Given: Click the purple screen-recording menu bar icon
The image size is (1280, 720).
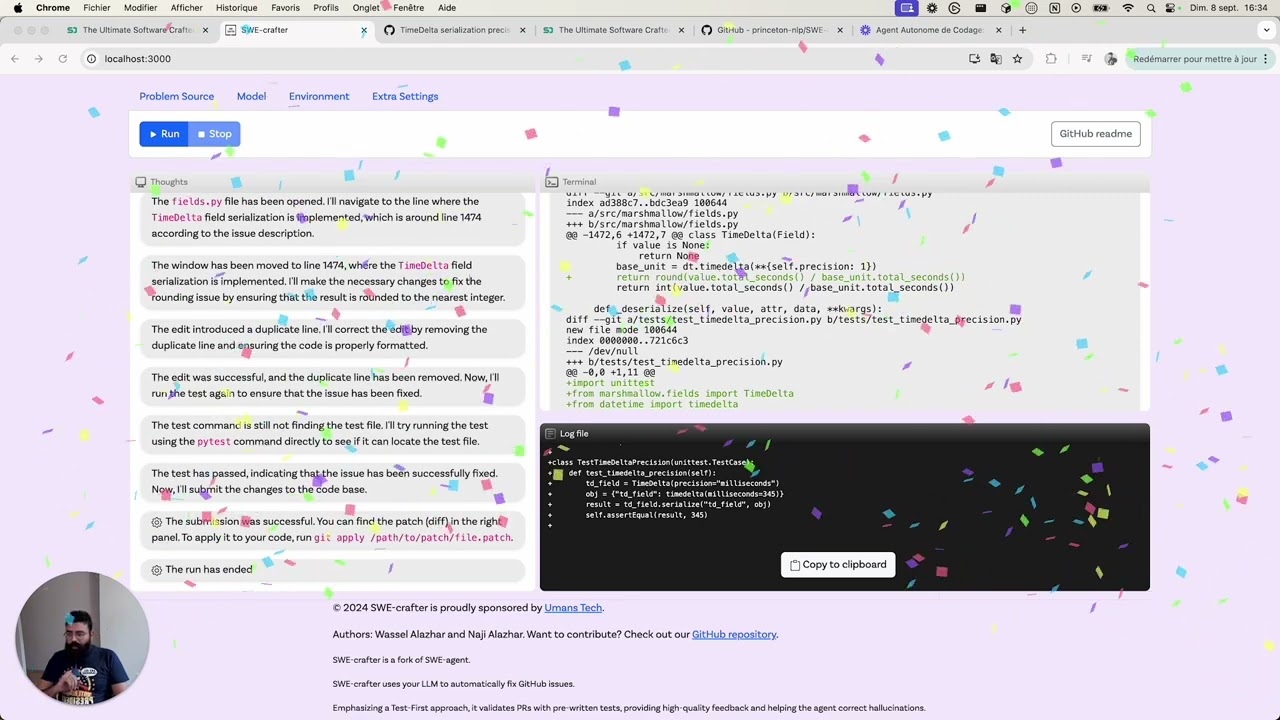Looking at the screenshot, I should pyautogui.click(x=907, y=8).
